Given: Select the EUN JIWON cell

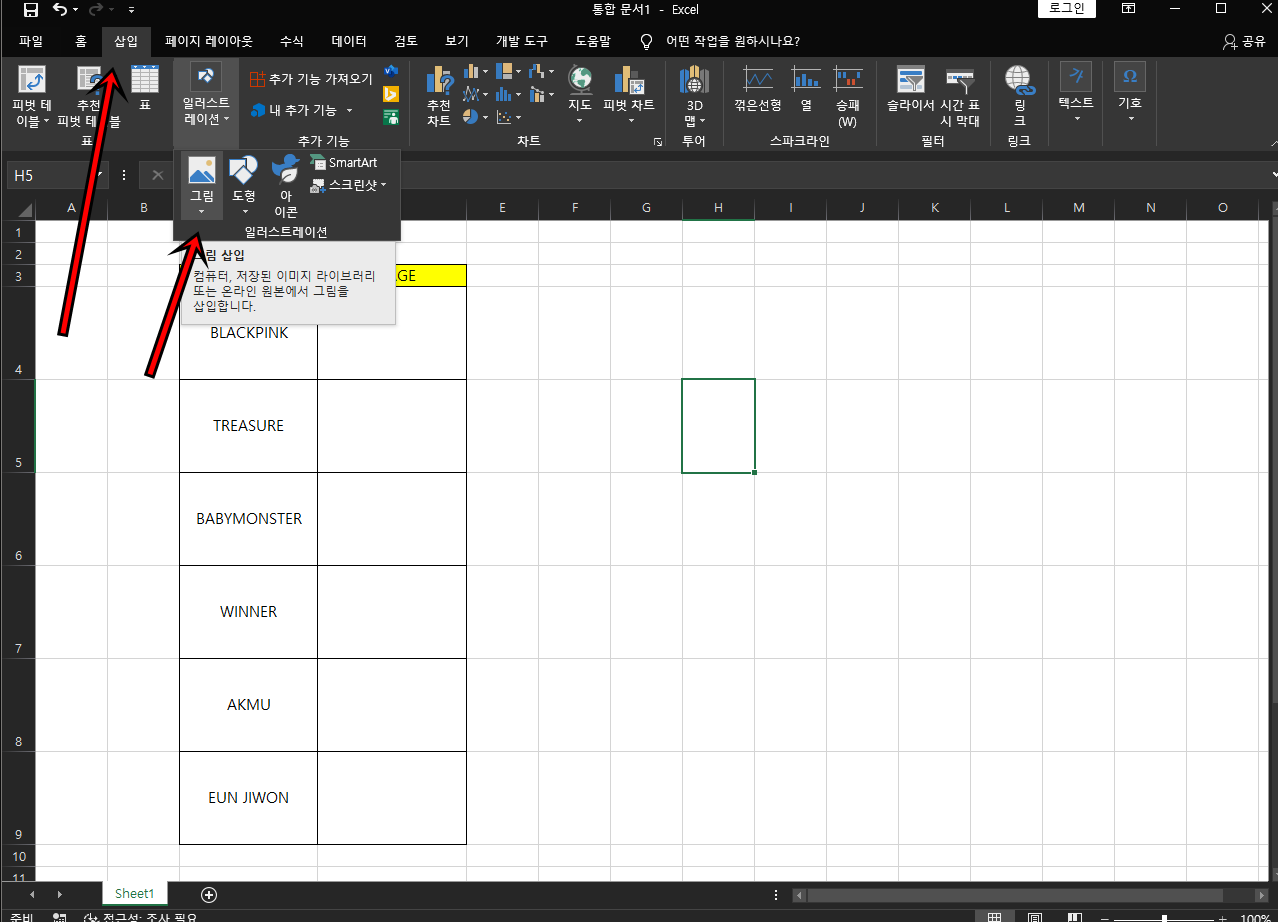Looking at the screenshot, I should tap(249, 798).
